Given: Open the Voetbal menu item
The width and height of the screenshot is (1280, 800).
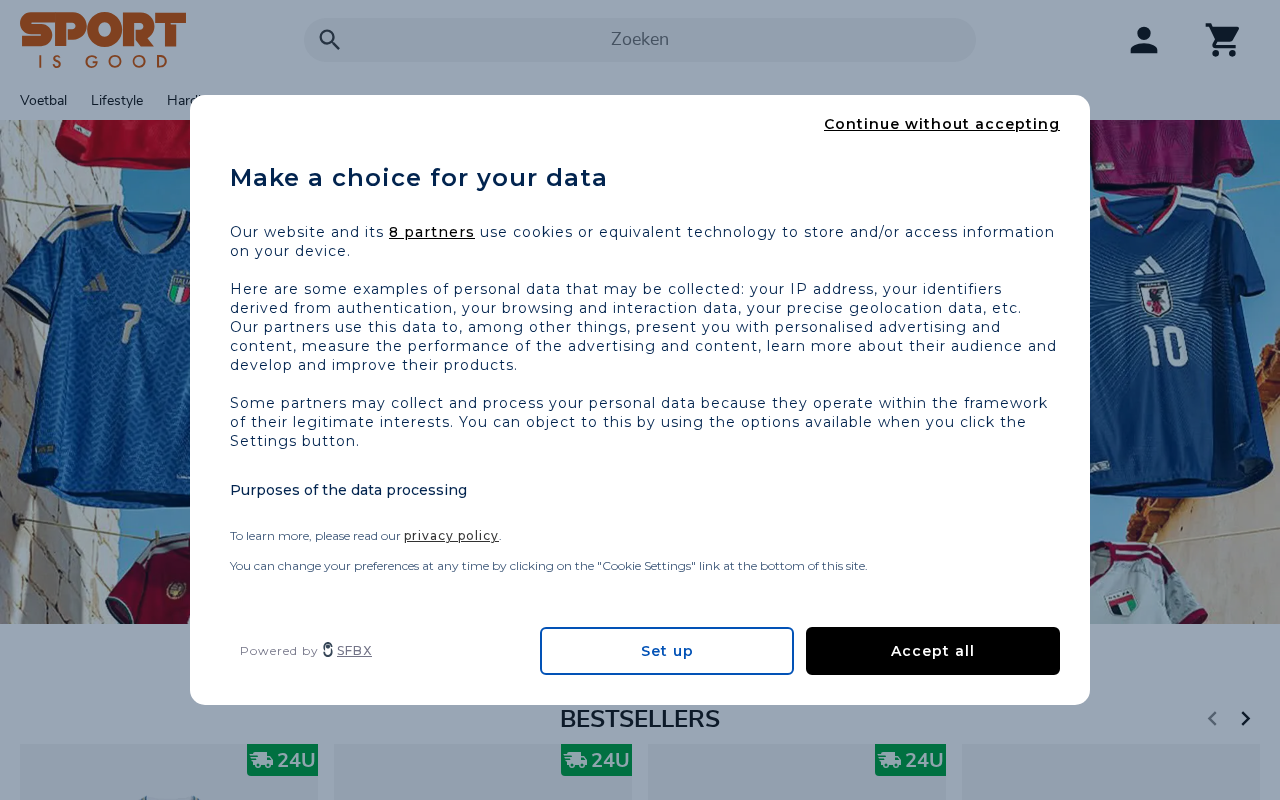Looking at the screenshot, I should tap(43, 100).
